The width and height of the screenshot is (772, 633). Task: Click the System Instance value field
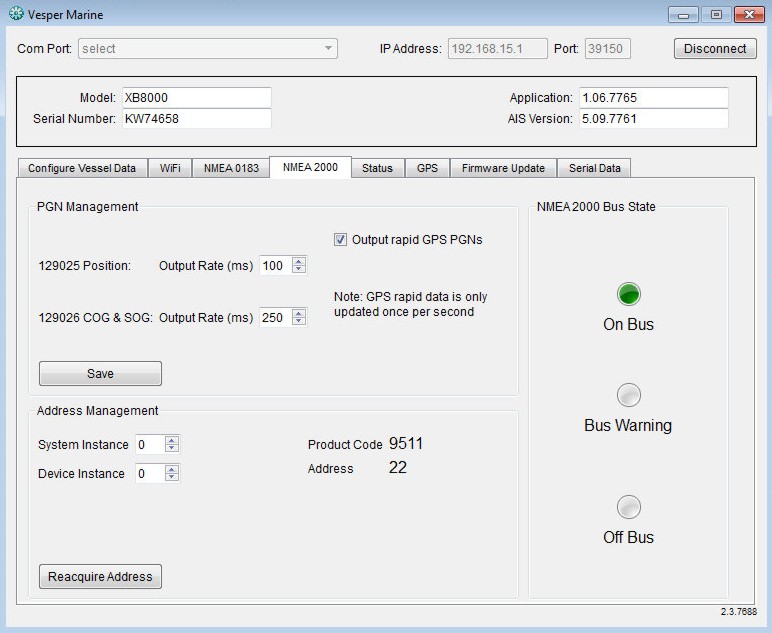(x=150, y=444)
